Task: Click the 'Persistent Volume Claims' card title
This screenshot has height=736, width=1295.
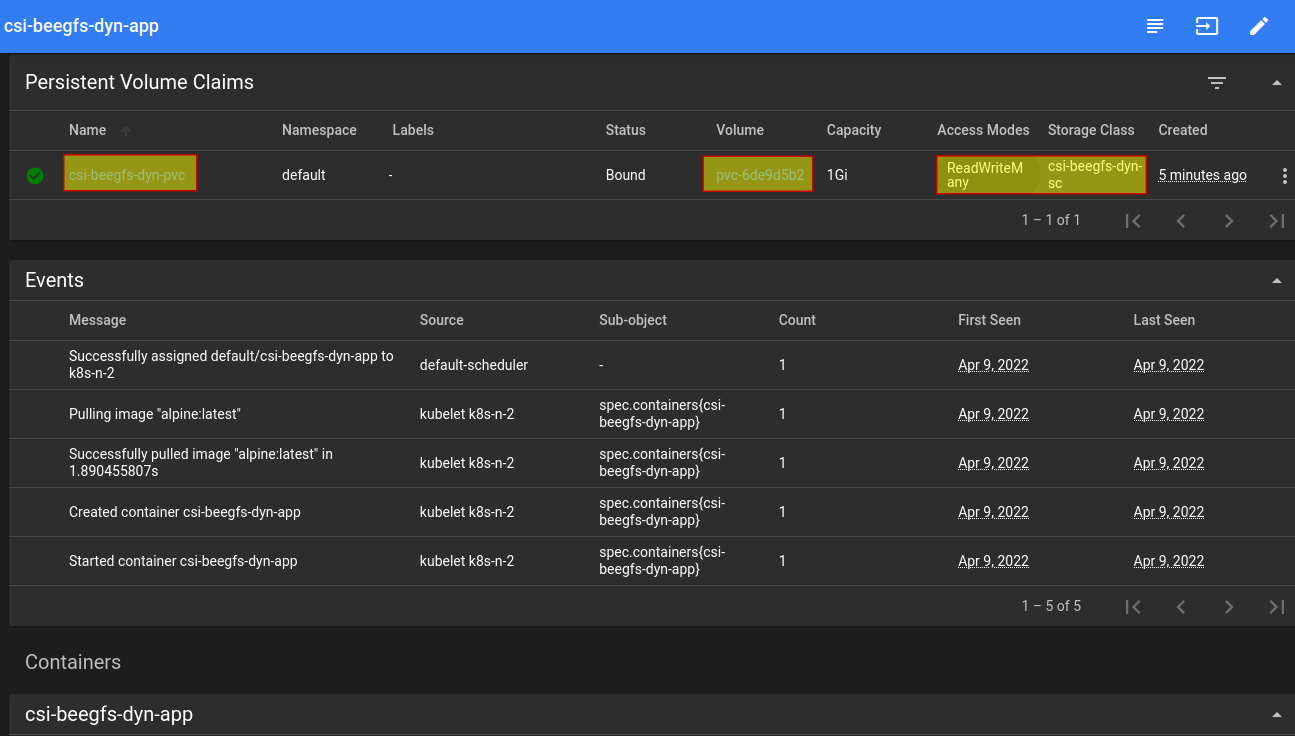Action: (x=139, y=82)
